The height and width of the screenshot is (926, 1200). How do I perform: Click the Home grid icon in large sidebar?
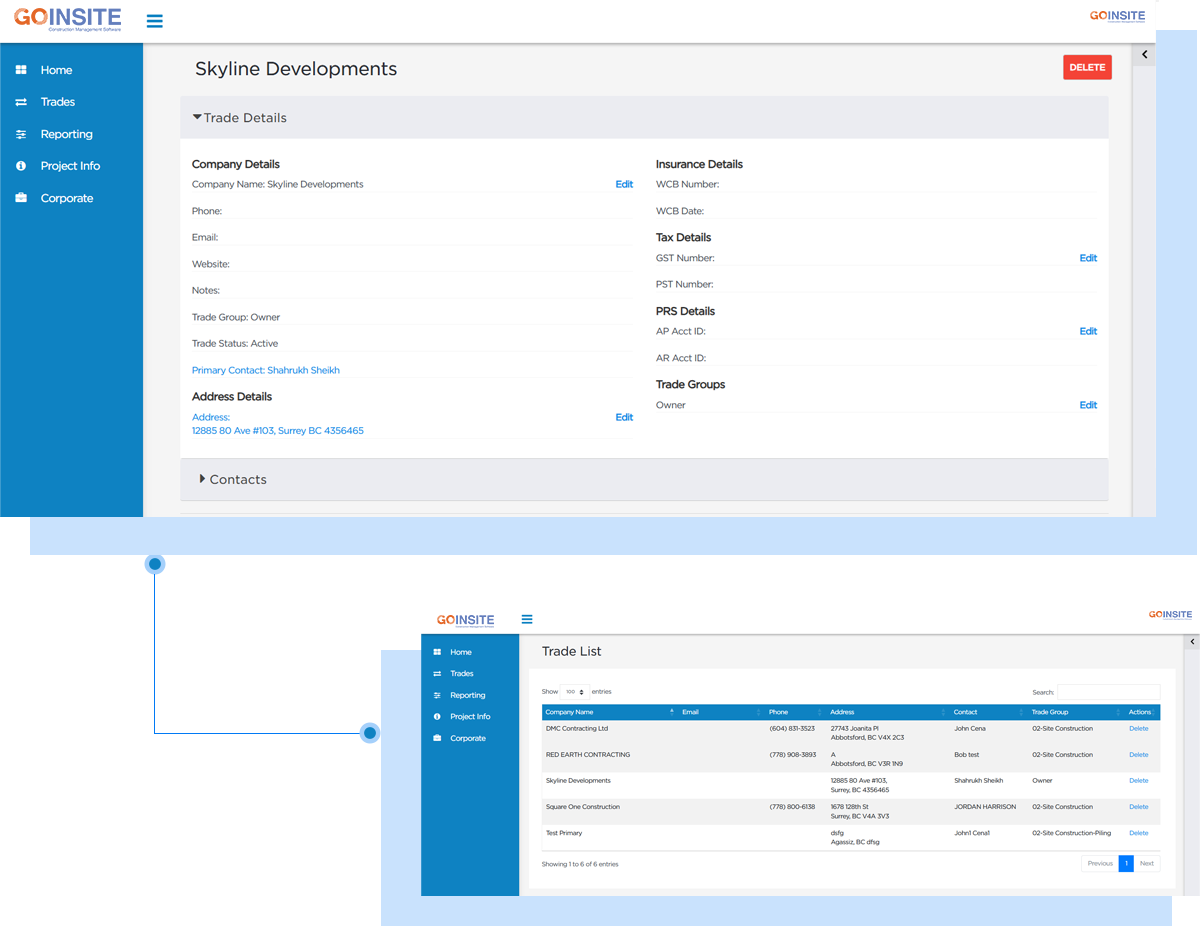click(21, 70)
